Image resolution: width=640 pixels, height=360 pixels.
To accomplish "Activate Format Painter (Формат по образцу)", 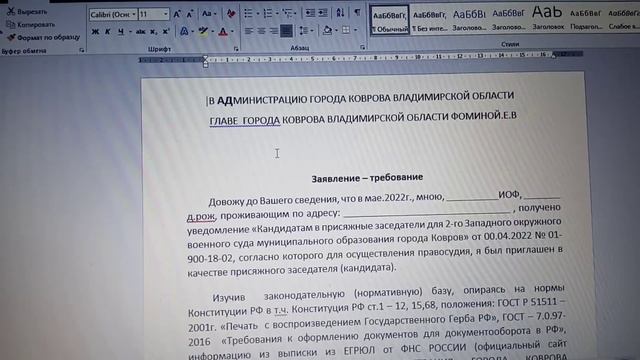I will point(43,37).
